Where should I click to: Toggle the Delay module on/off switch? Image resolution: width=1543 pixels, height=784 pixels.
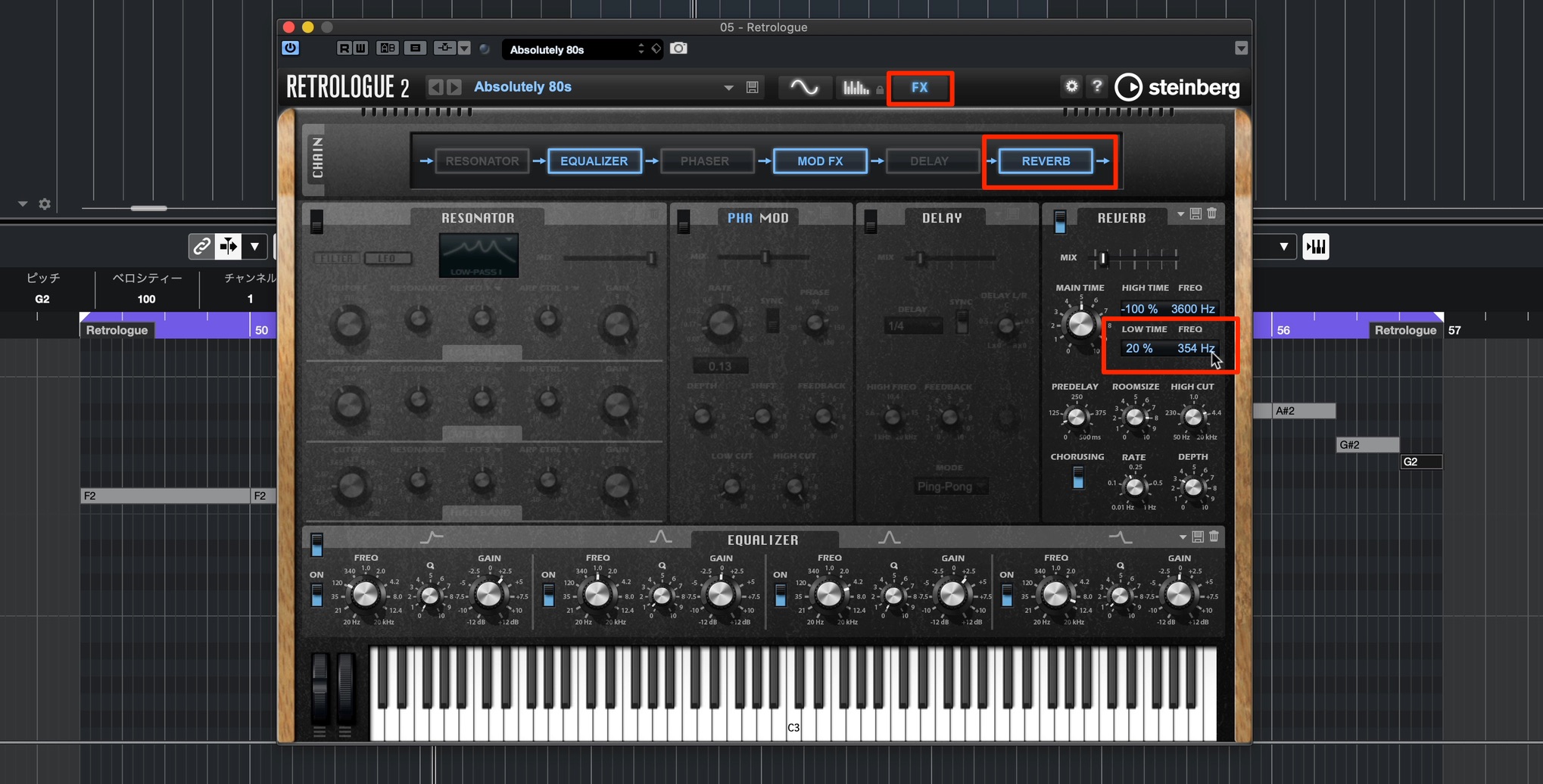tap(871, 221)
